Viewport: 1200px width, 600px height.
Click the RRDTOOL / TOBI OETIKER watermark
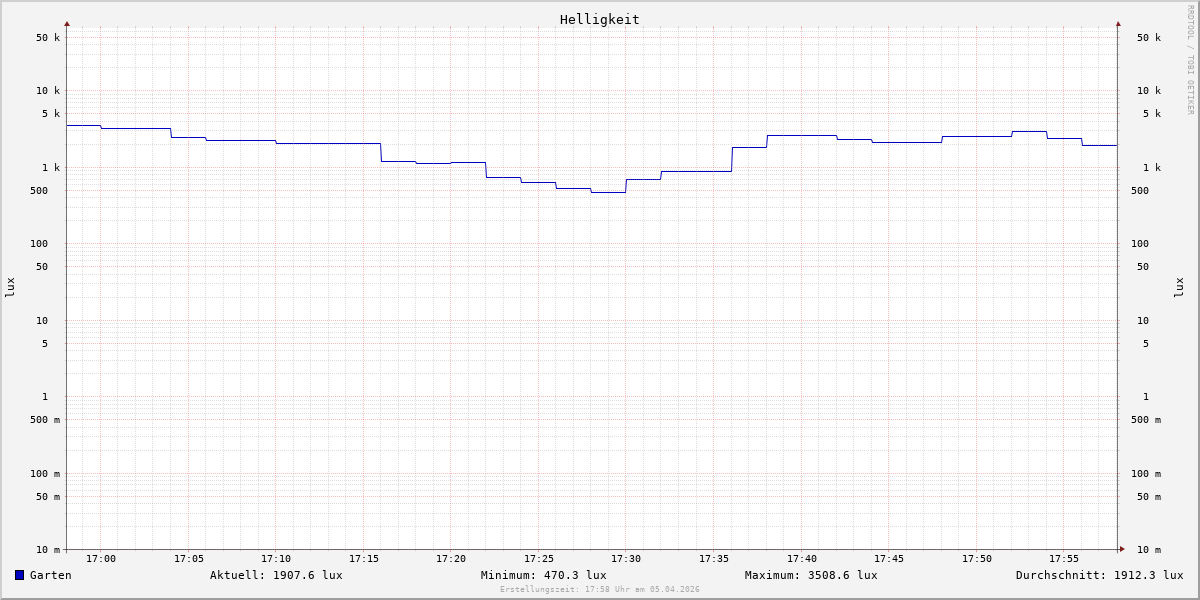tap(1190, 60)
